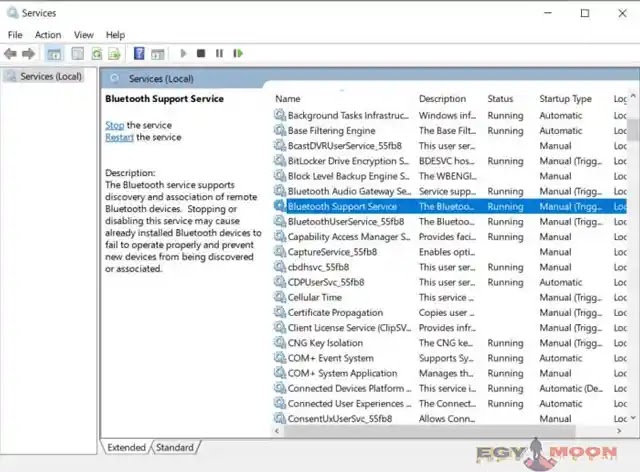The width and height of the screenshot is (640, 472).
Task: Click the Start Service play icon
Action: (x=183, y=53)
